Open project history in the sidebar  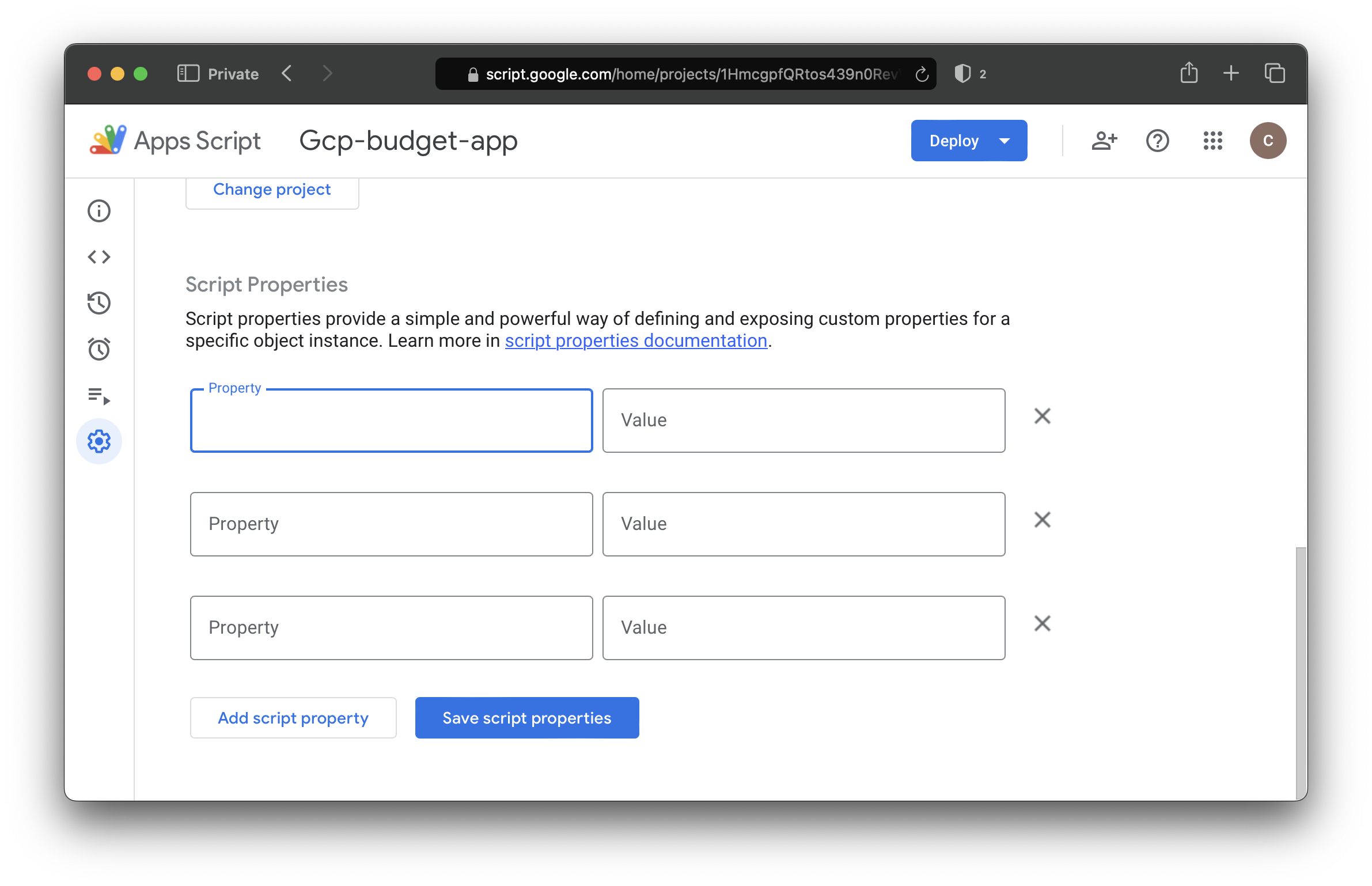click(99, 303)
